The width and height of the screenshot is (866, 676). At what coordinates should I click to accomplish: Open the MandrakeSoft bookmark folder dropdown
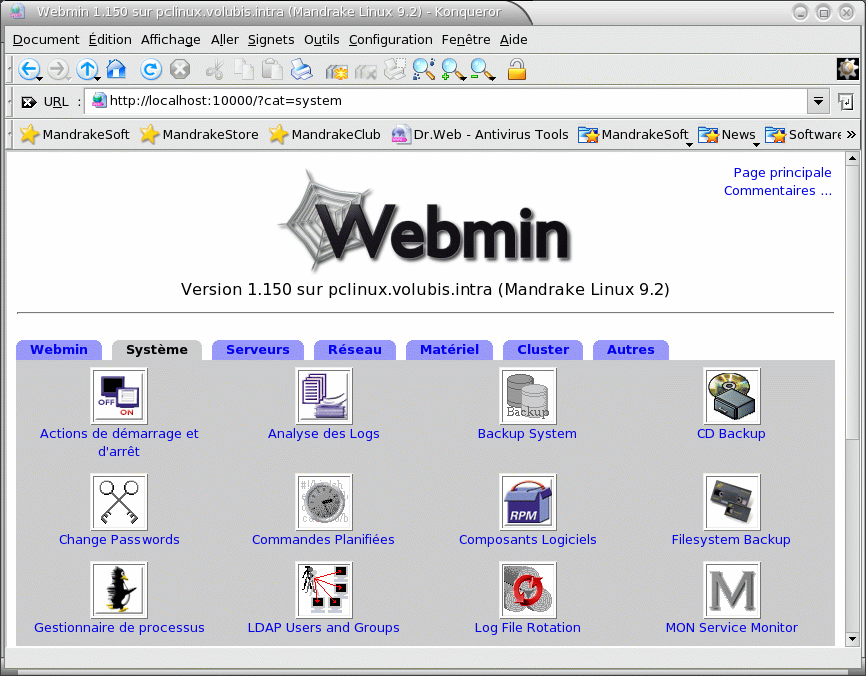tap(635, 135)
